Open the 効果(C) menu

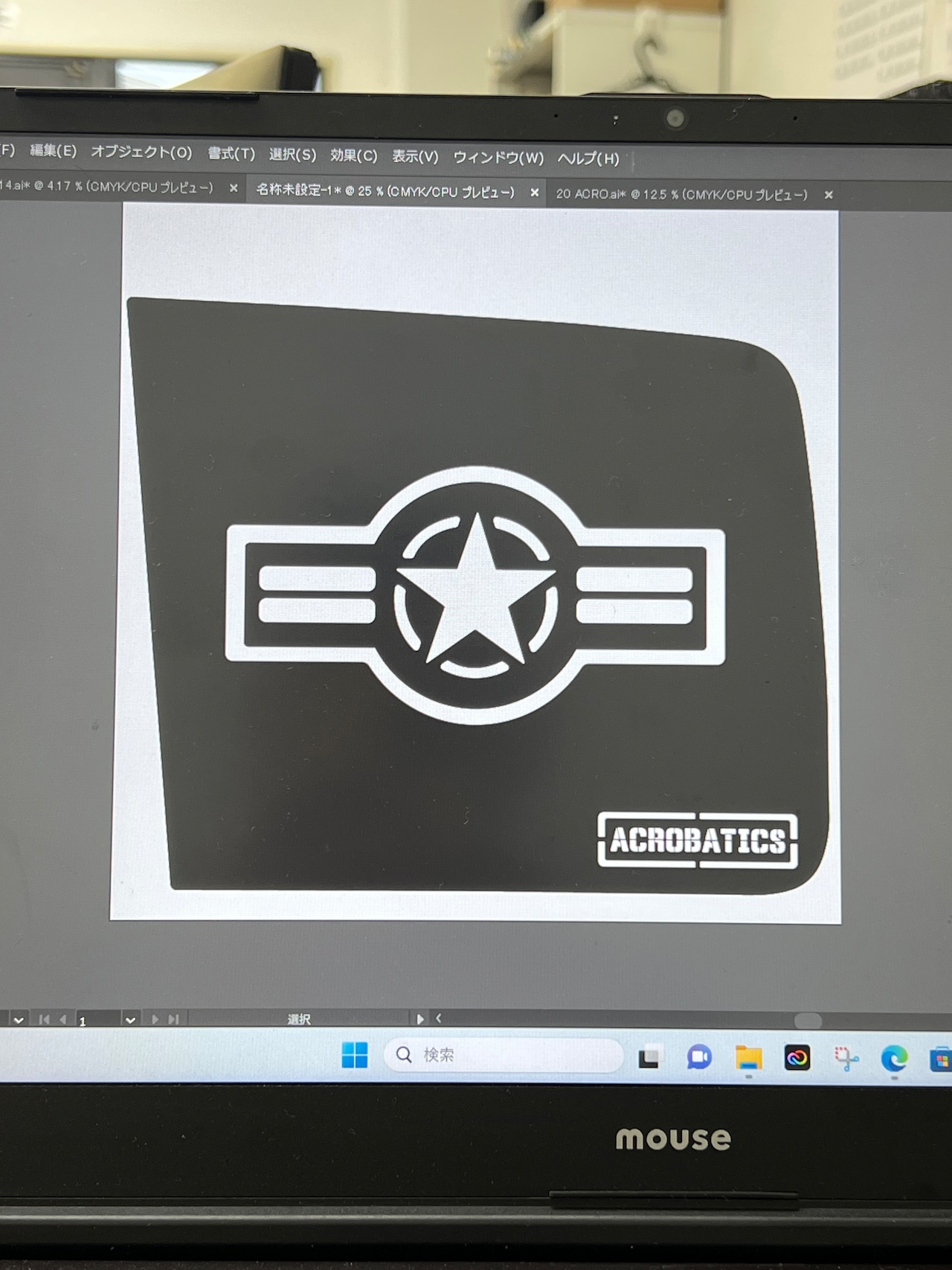pyautogui.click(x=353, y=155)
